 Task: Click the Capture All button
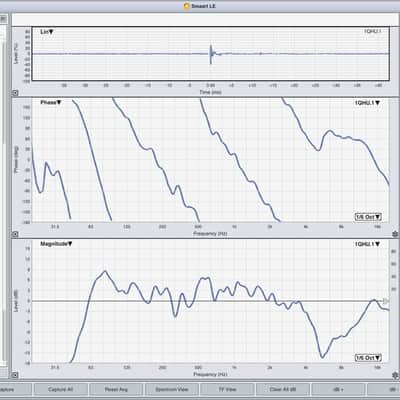tap(61, 389)
